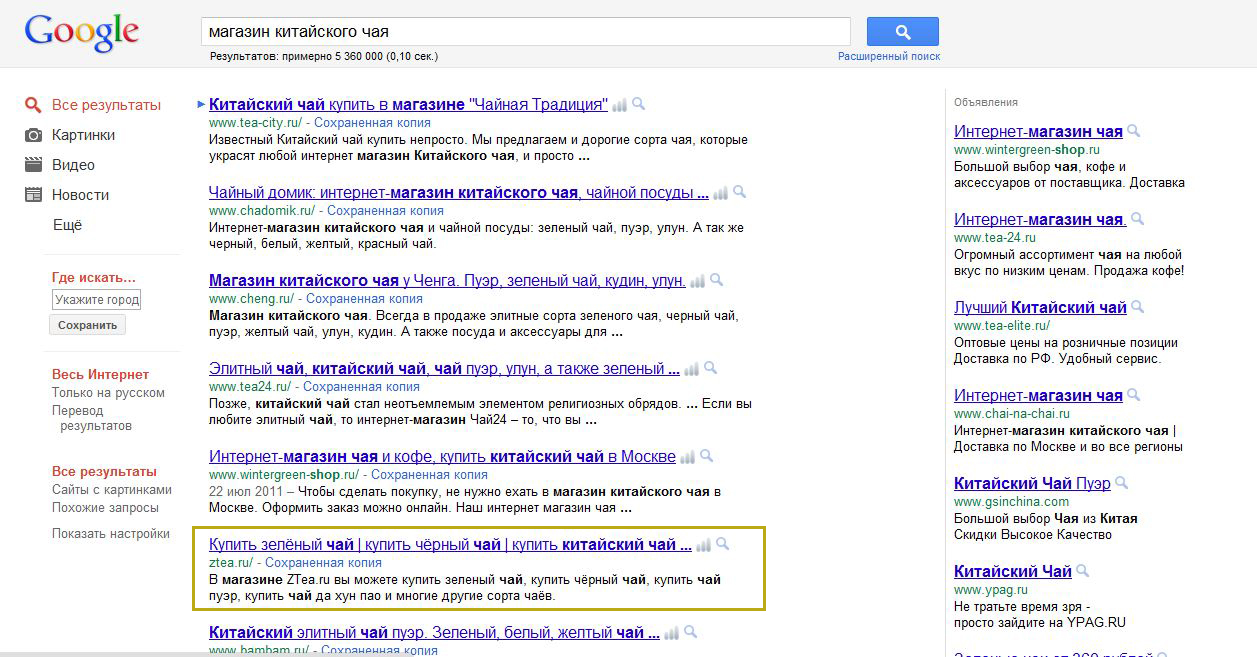Choose Перевод результатов filter
The width and height of the screenshot is (1257, 657).
[92, 418]
